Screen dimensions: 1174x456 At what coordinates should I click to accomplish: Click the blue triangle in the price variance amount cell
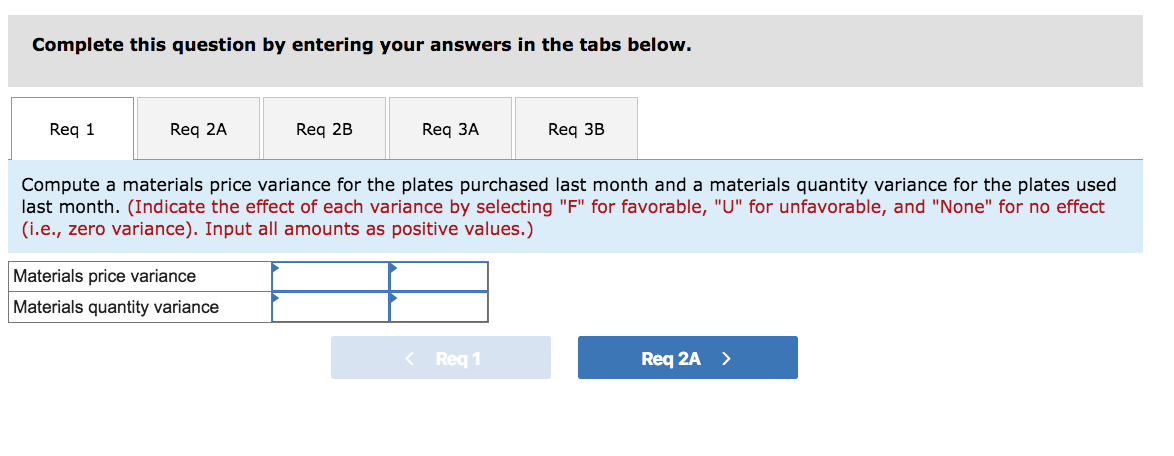click(x=276, y=267)
